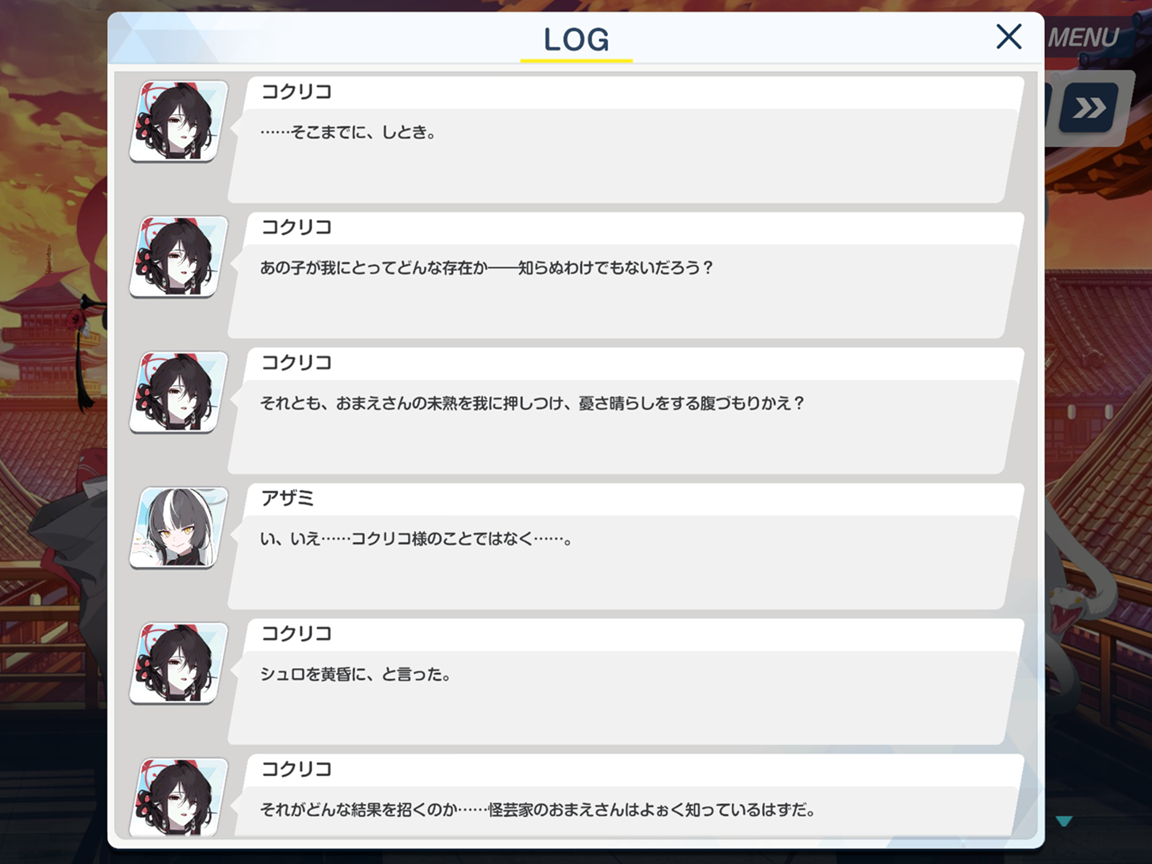Click the fast-forward skip double-arrow button
This screenshot has width=1152, height=864.
click(1089, 108)
